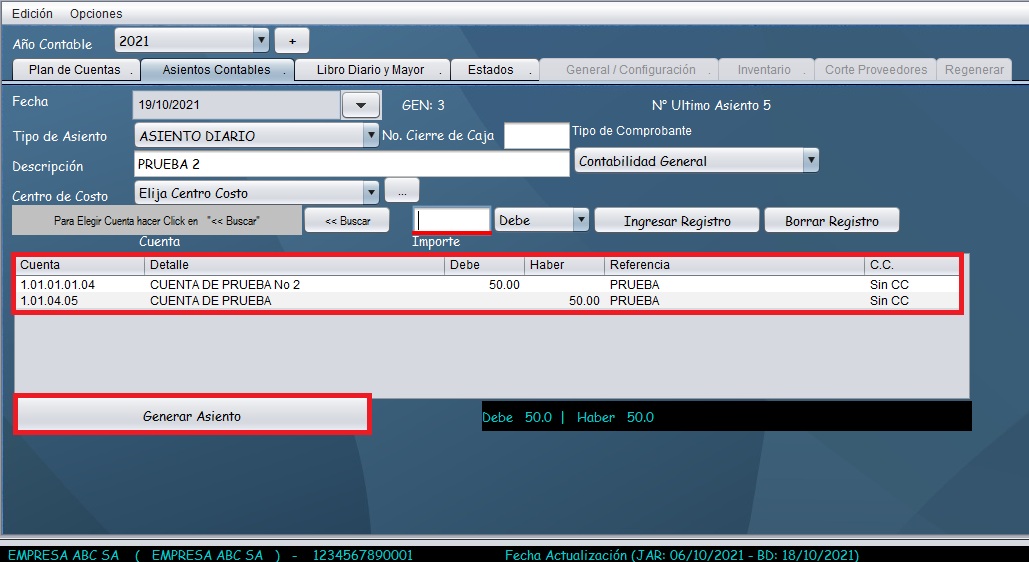
Task: Open the Fecha date picker arrow
Action: (361, 105)
